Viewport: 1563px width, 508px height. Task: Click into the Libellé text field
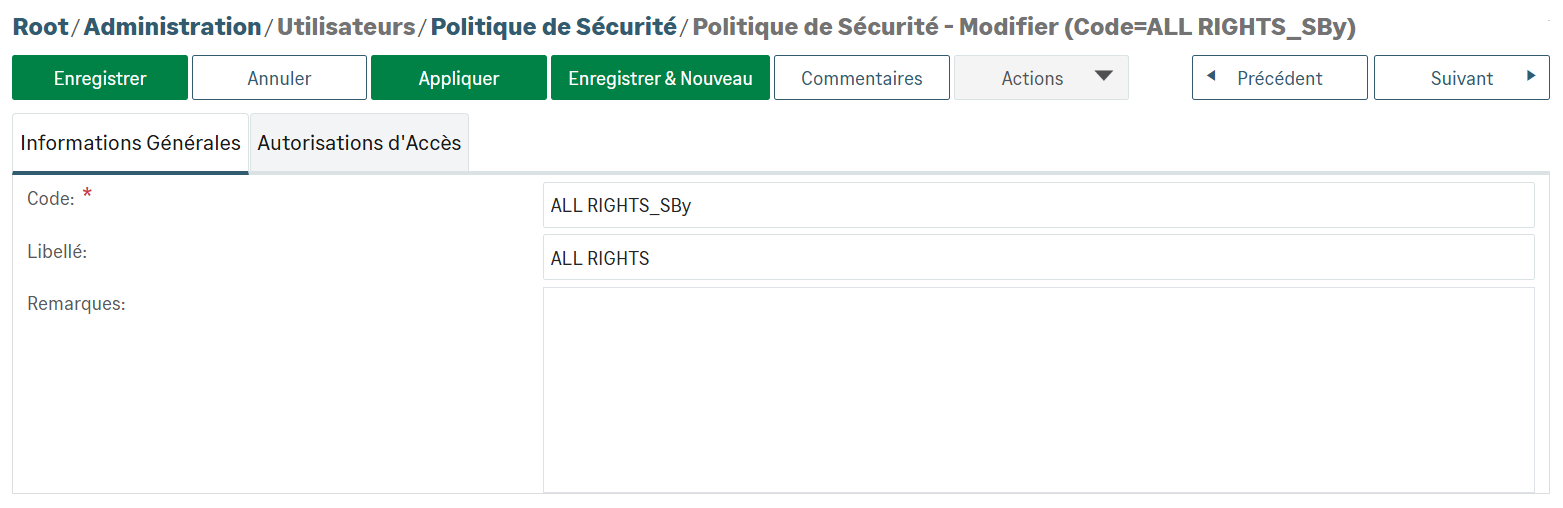pyautogui.click(x=1037, y=258)
